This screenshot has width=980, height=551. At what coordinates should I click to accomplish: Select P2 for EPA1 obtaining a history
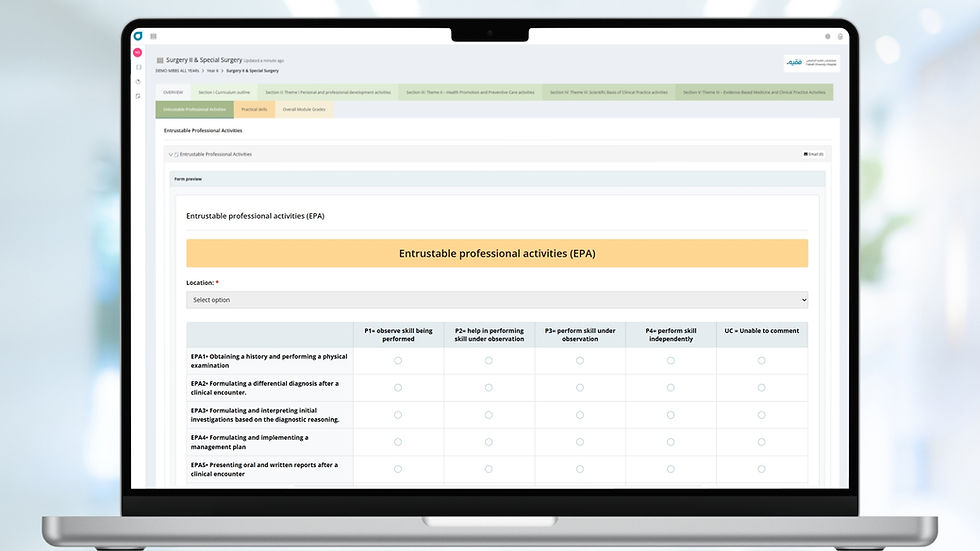tap(489, 360)
